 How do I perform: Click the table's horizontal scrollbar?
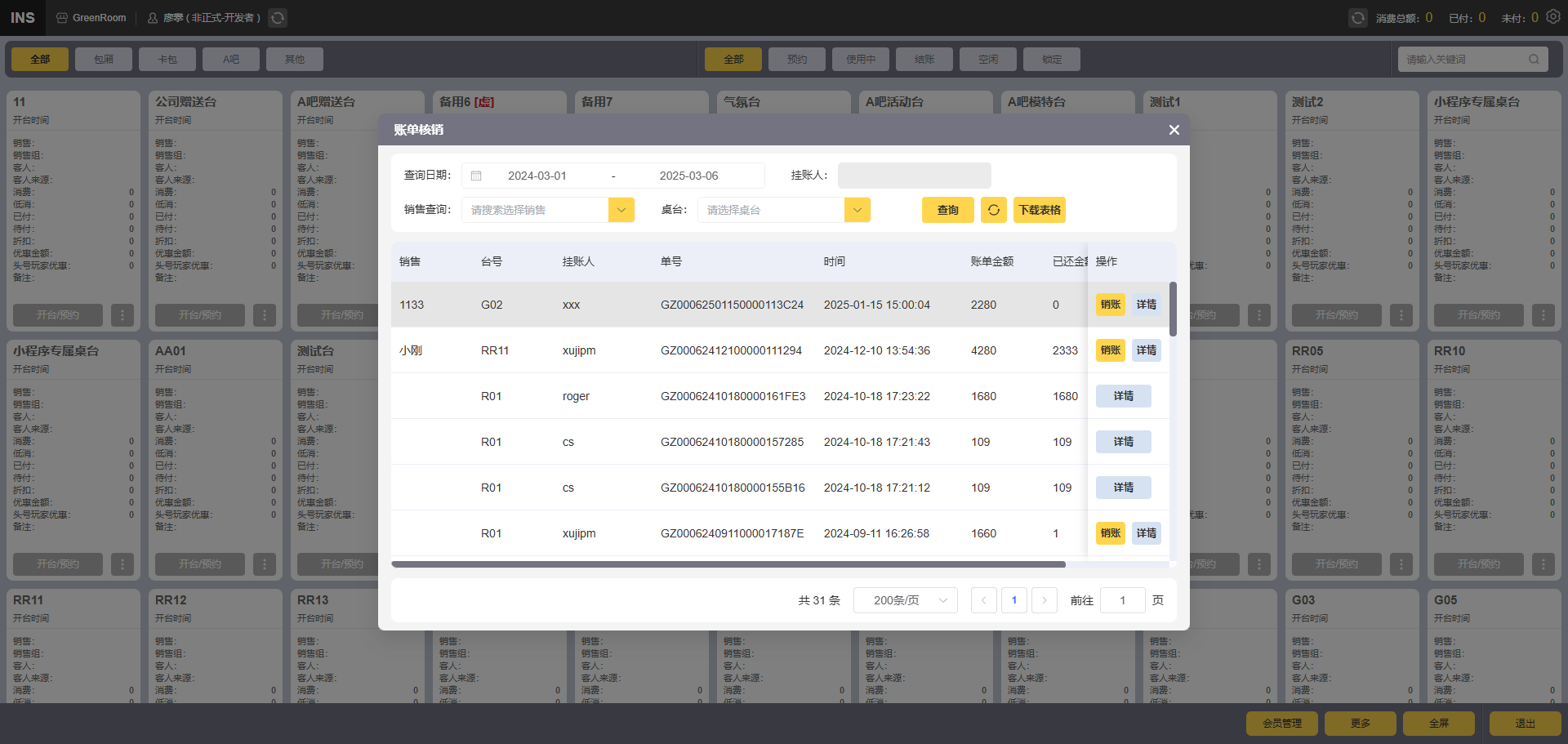click(728, 564)
